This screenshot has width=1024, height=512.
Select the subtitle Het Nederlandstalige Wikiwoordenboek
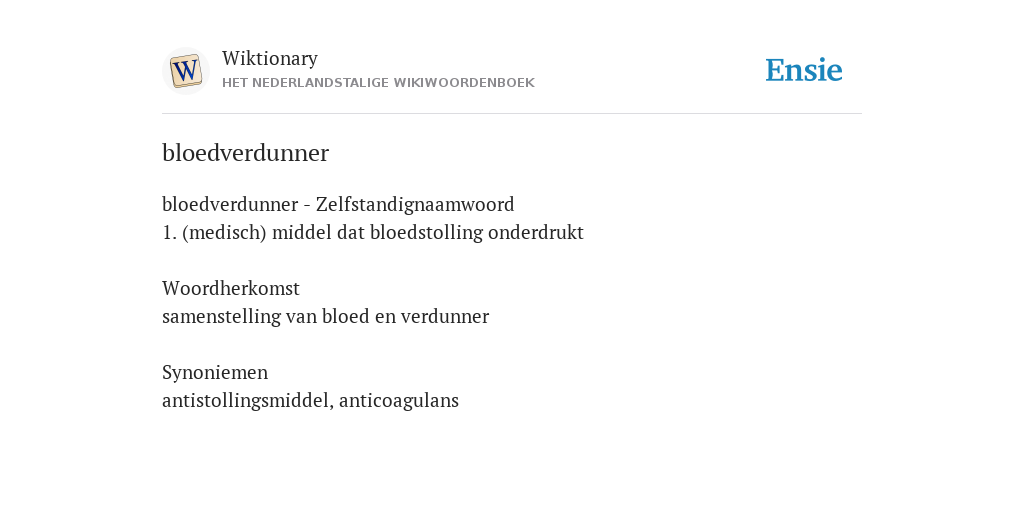click(378, 83)
